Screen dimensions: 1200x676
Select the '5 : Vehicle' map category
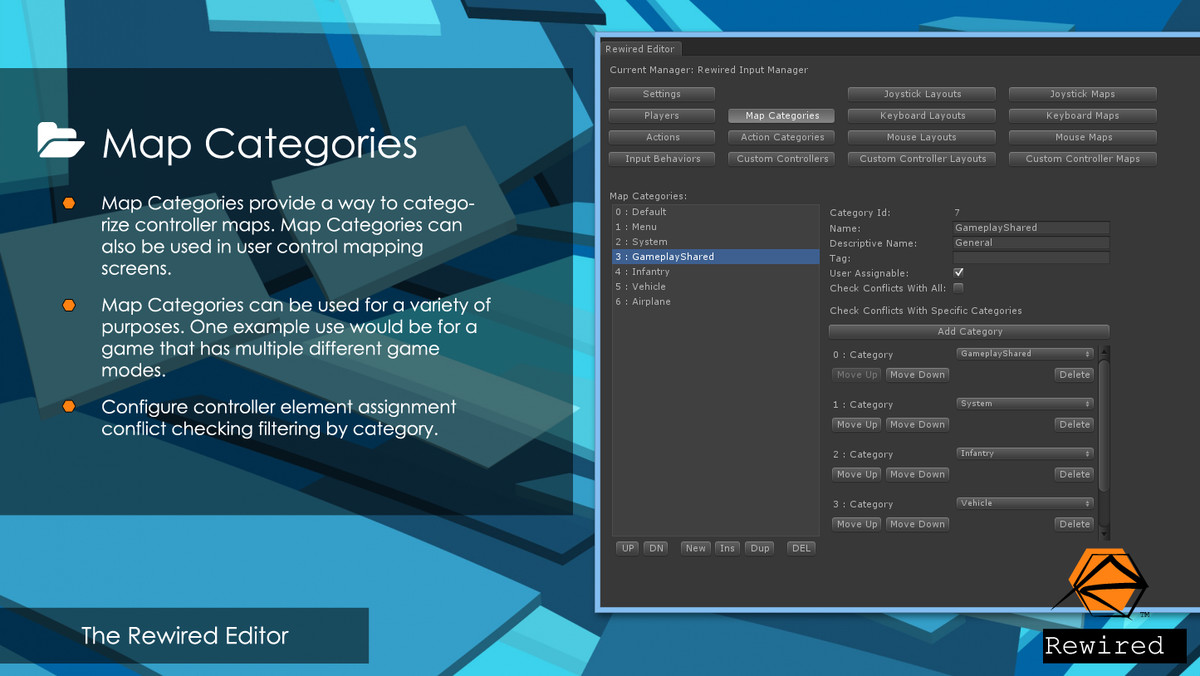coord(716,287)
